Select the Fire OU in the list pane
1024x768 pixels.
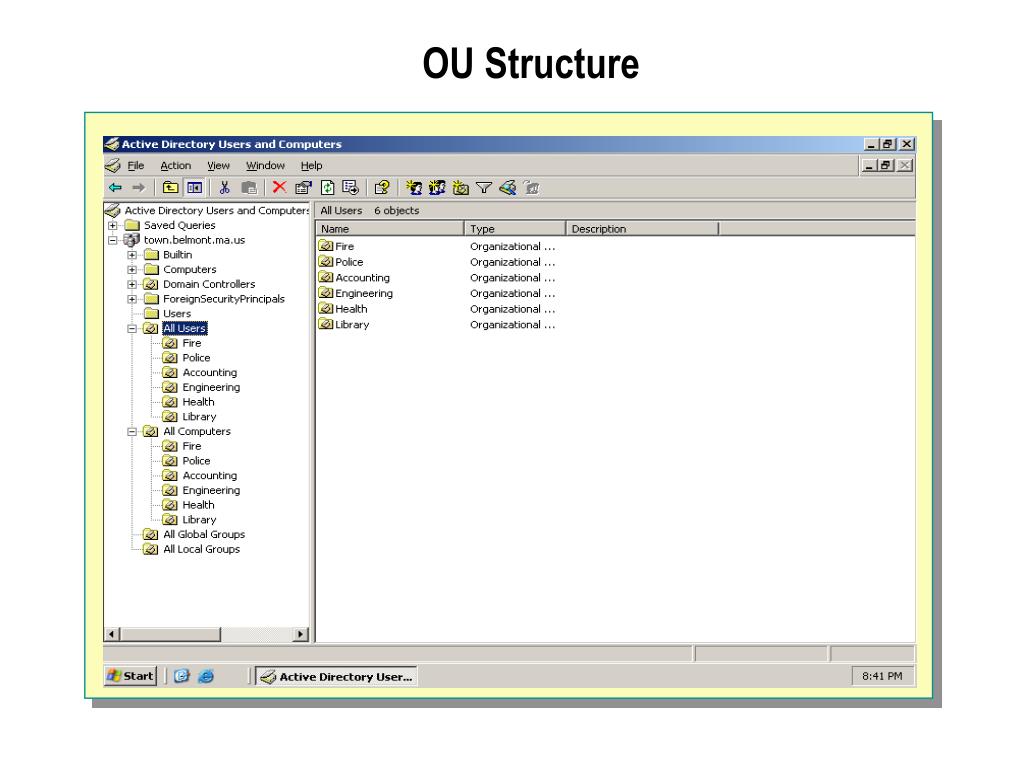(x=344, y=246)
